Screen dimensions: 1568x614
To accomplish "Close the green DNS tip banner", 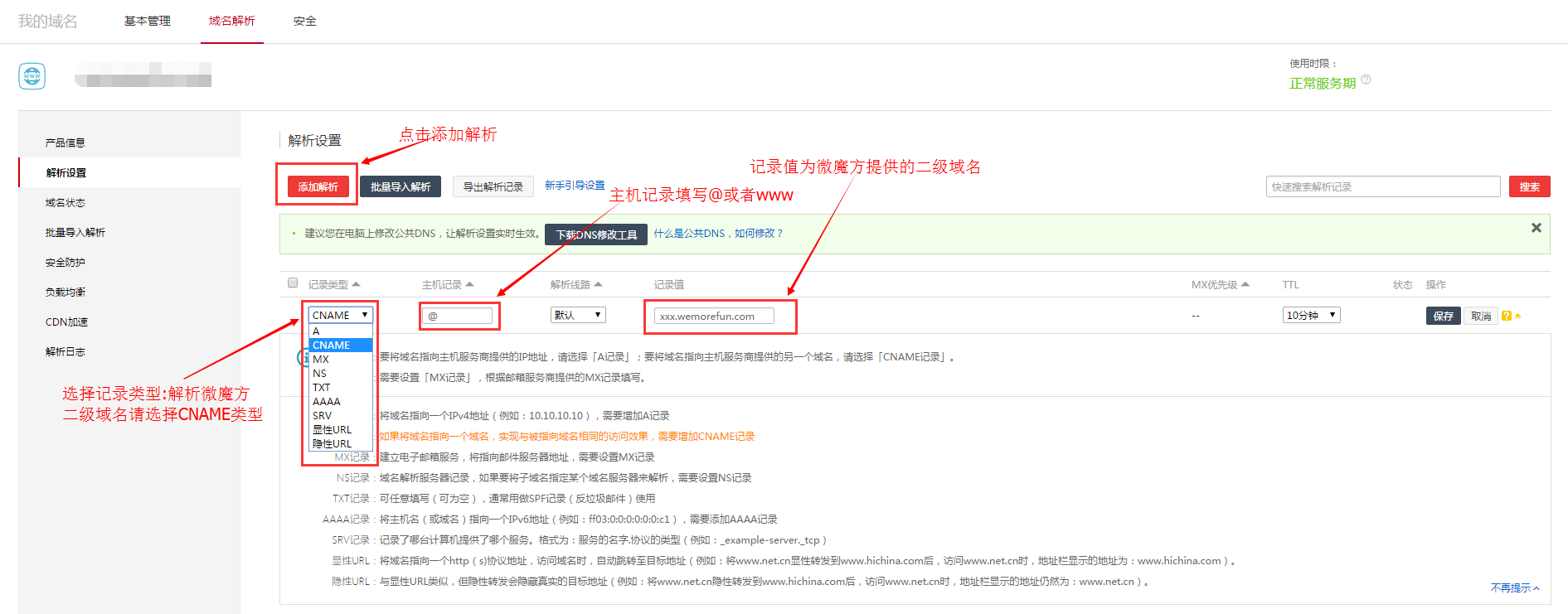I will [x=1536, y=227].
